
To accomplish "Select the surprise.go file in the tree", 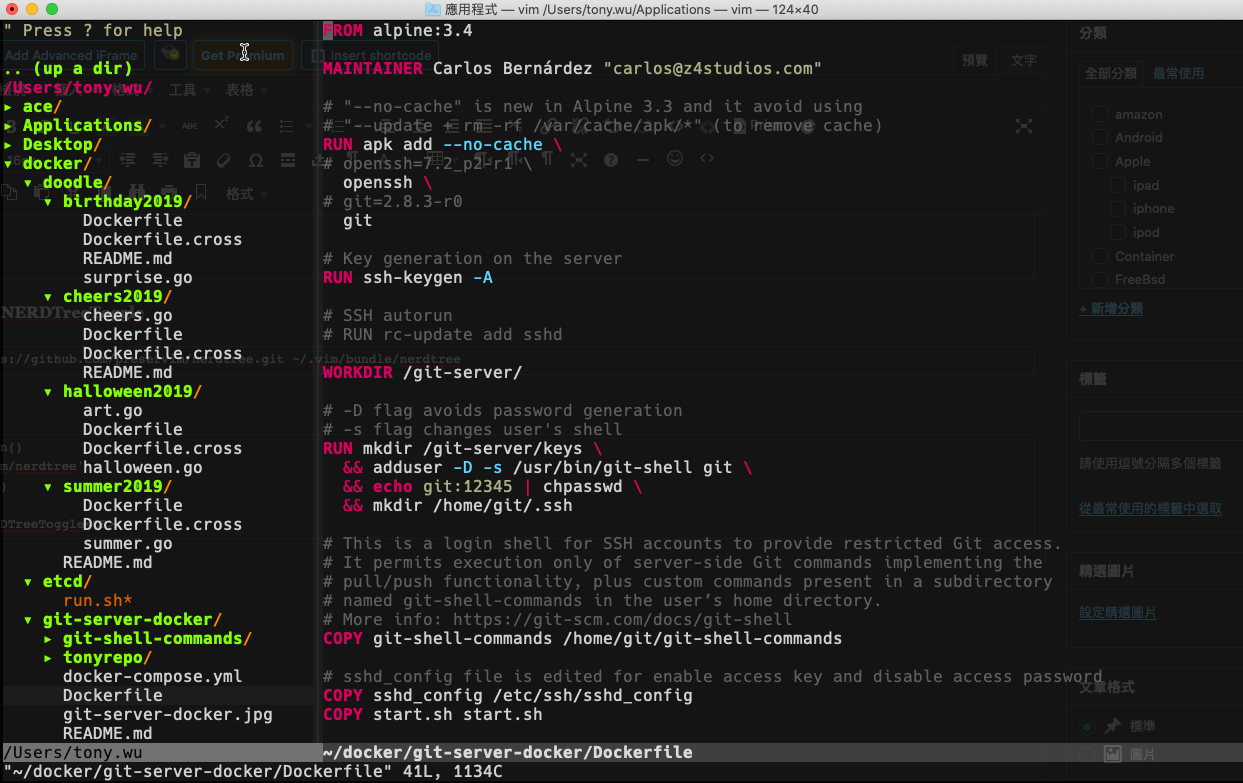I will click(x=138, y=277).
